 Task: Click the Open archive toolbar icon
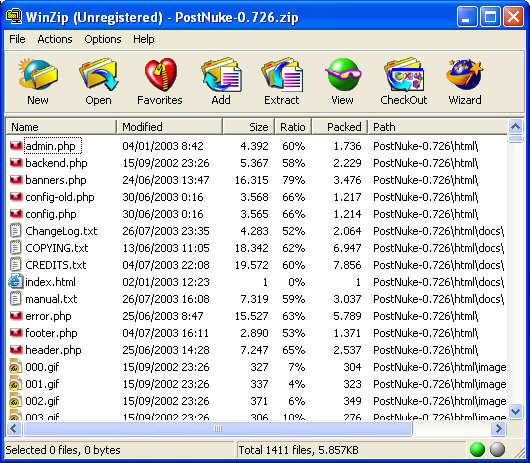pyautogui.click(x=98, y=74)
